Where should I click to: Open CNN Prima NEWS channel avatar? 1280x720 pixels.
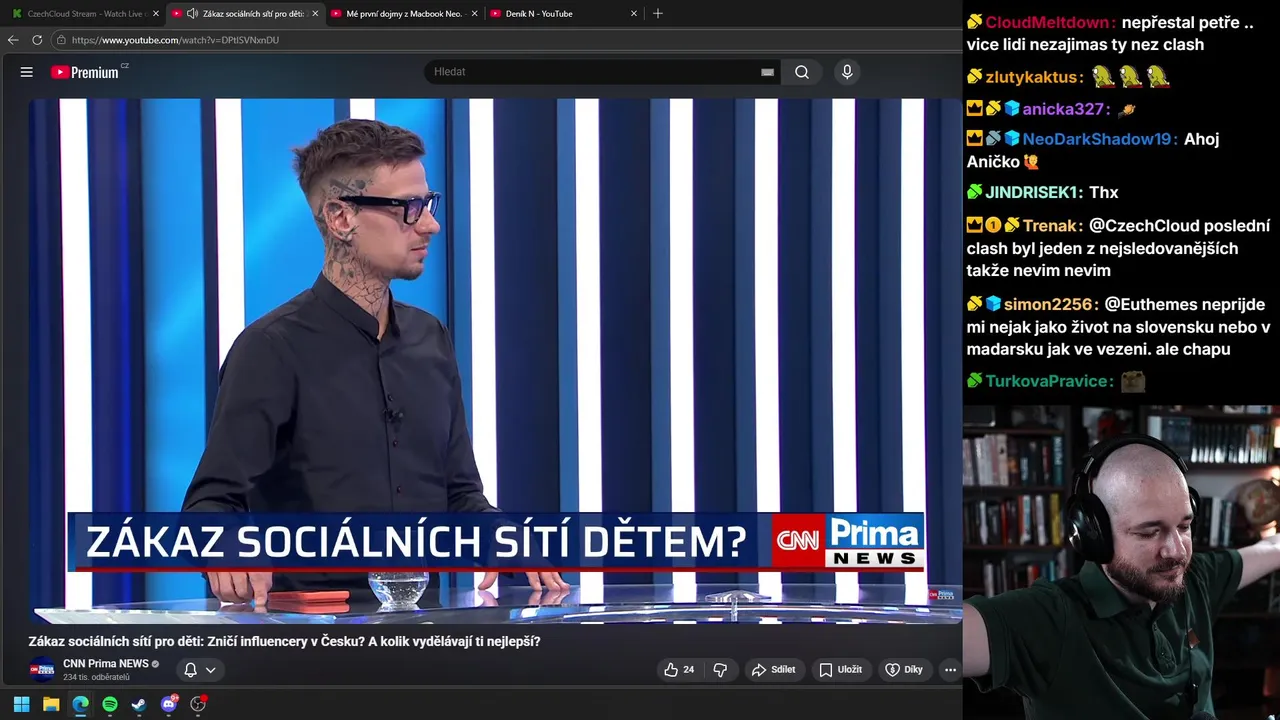pyautogui.click(x=42, y=670)
